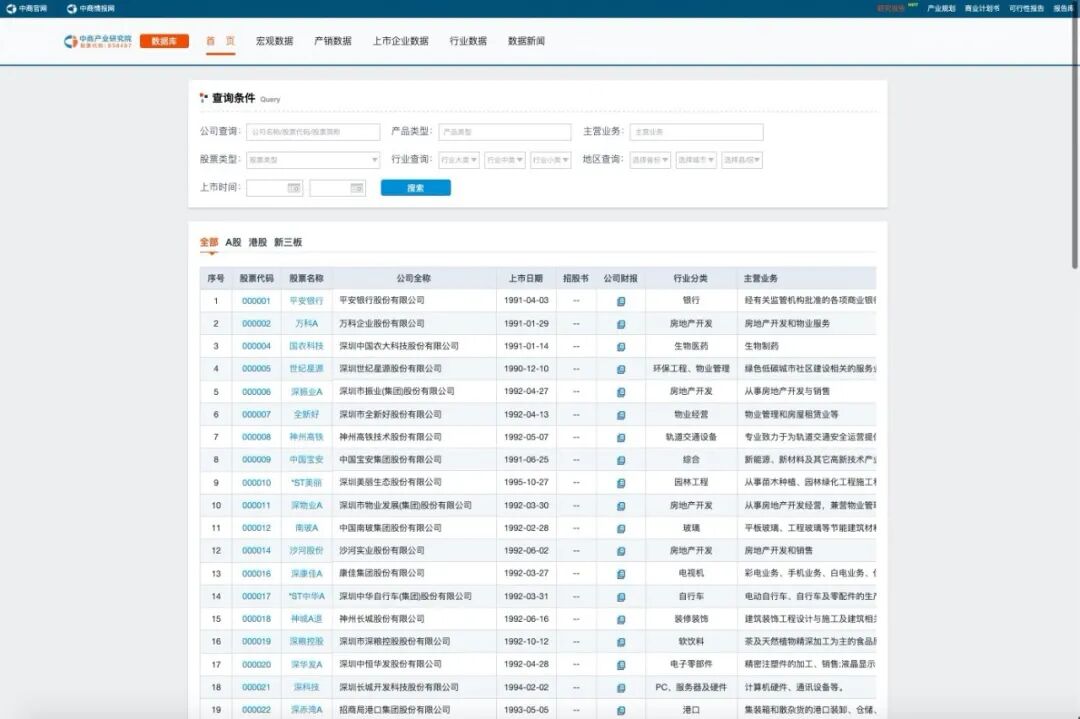Expand the 股票类型 dropdown

tap(313, 160)
